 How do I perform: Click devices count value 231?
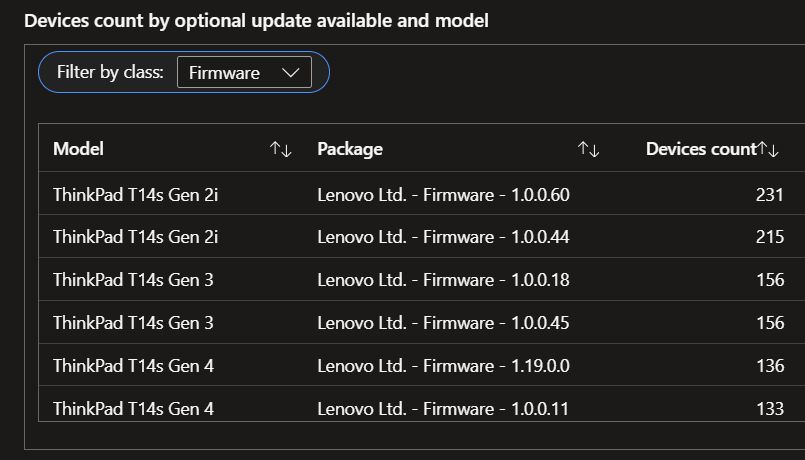tap(770, 195)
